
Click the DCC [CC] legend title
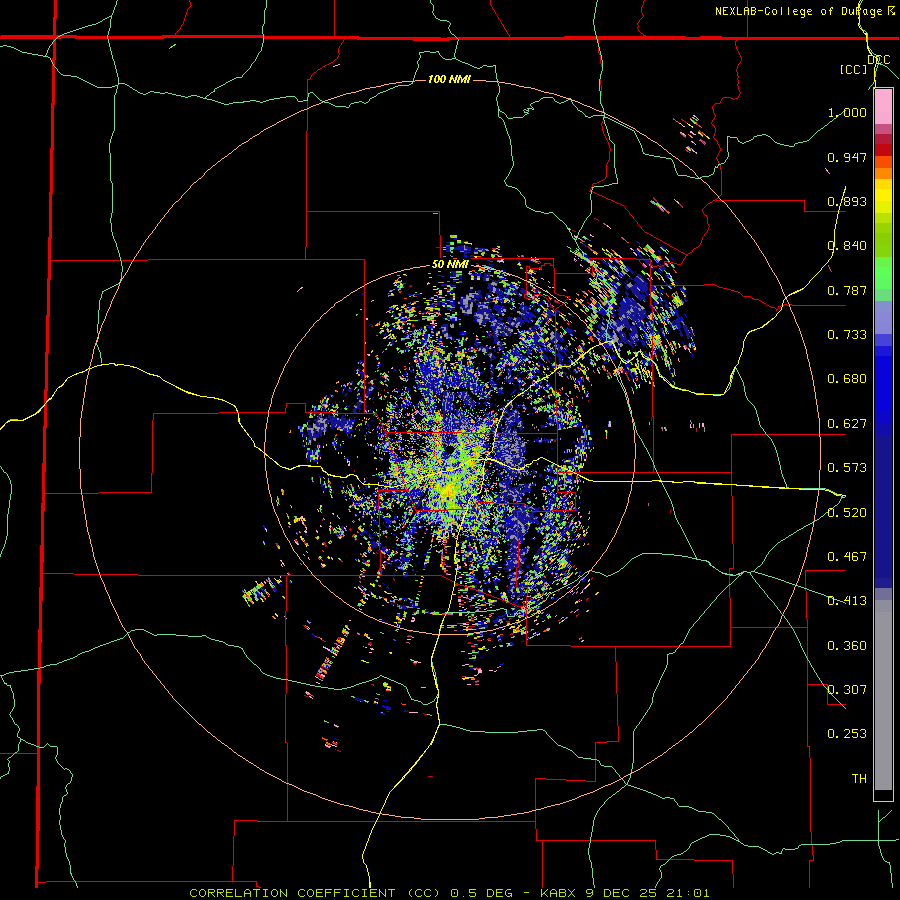pyautogui.click(x=865, y=64)
